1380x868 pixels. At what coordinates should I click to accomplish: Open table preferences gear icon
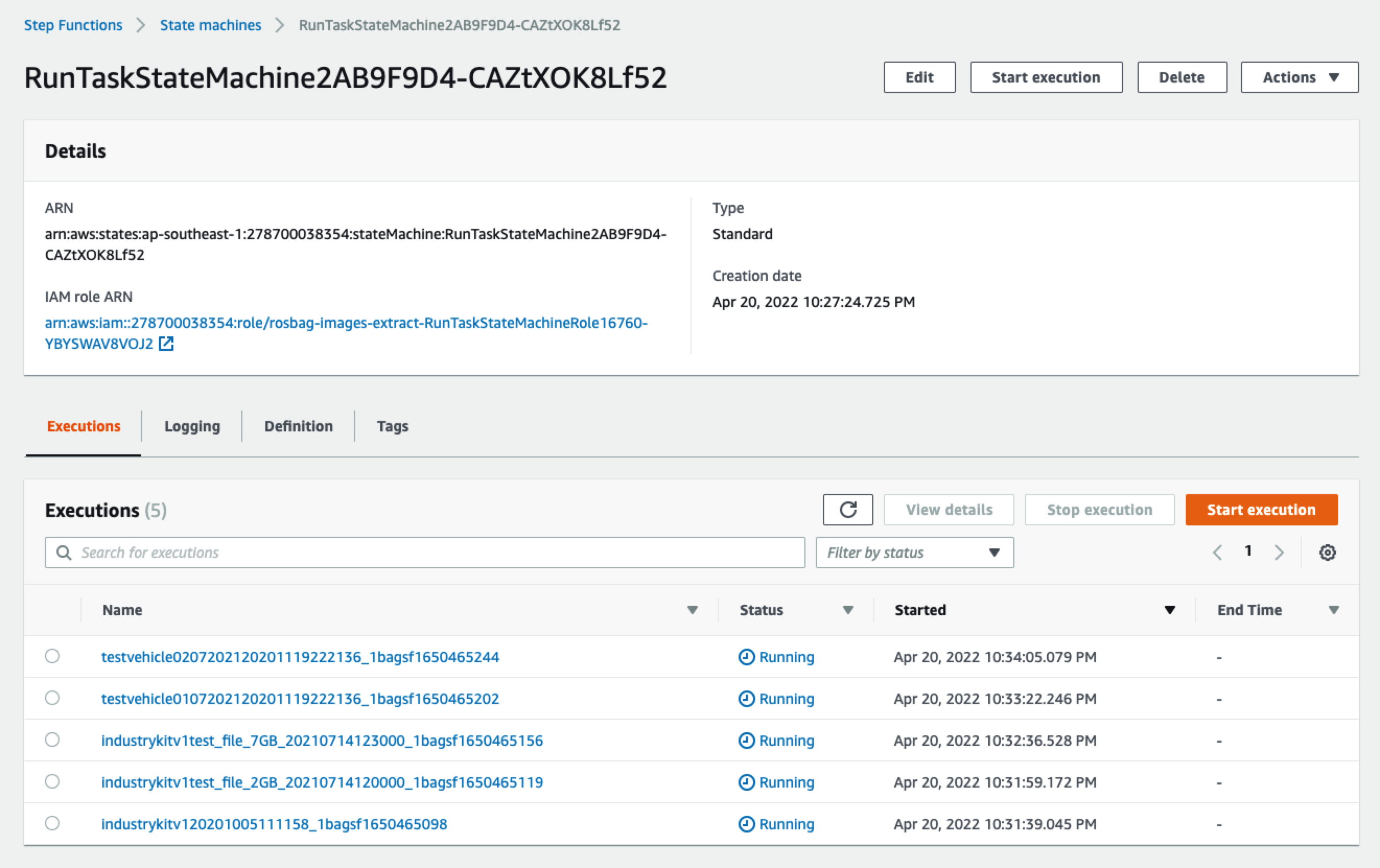coord(1327,553)
